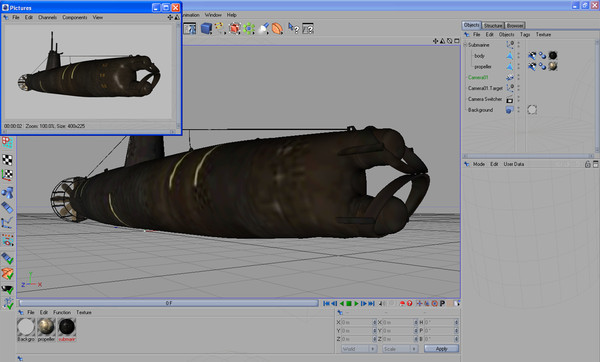Click the Apply button
Viewport: 600px width, 362px height.
441,349
